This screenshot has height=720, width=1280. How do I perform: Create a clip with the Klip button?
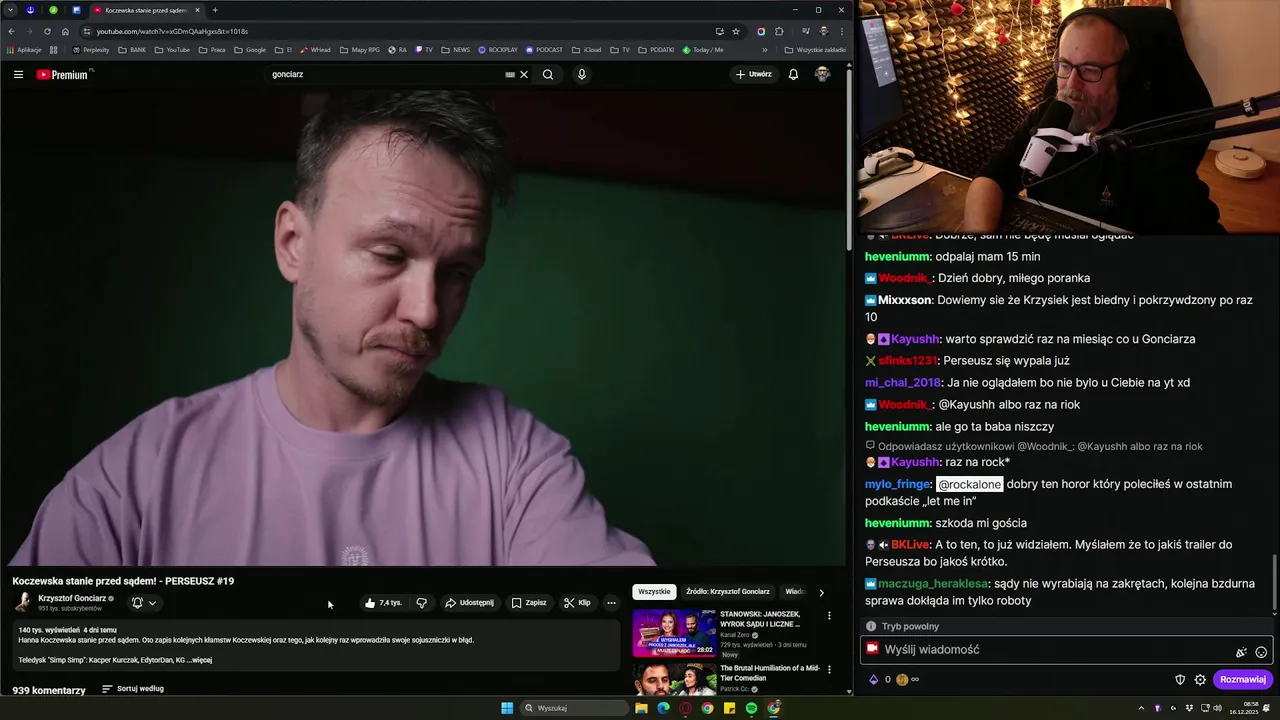[x=577, y=603]
